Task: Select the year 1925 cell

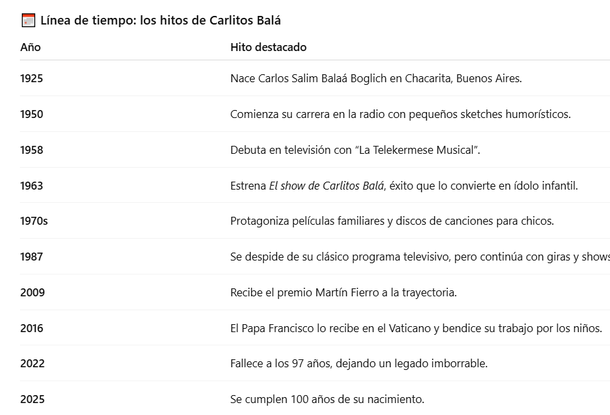Action: pyautogui.click(x=31, y=78)
